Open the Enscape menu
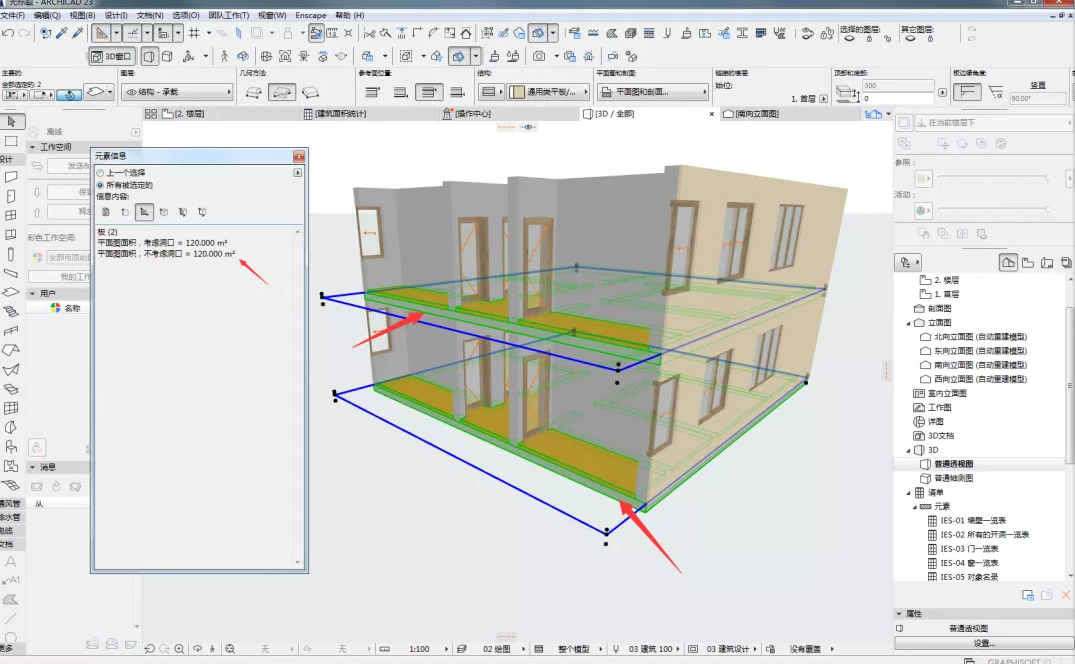Image resolution: width=1075 pixels, height=664 pixels. 311,15
